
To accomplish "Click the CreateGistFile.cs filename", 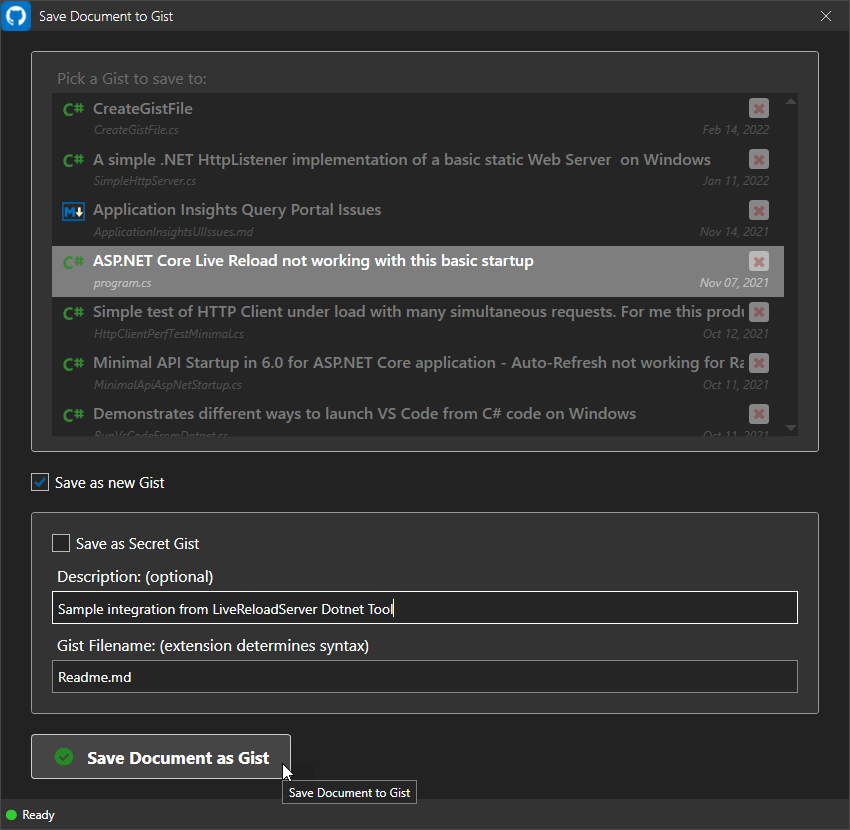I will pos(136,130).
